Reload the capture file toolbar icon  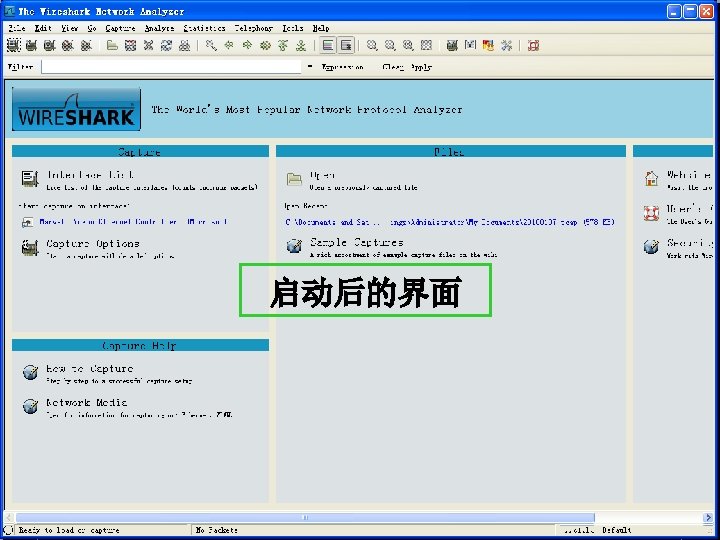(166, 45)
